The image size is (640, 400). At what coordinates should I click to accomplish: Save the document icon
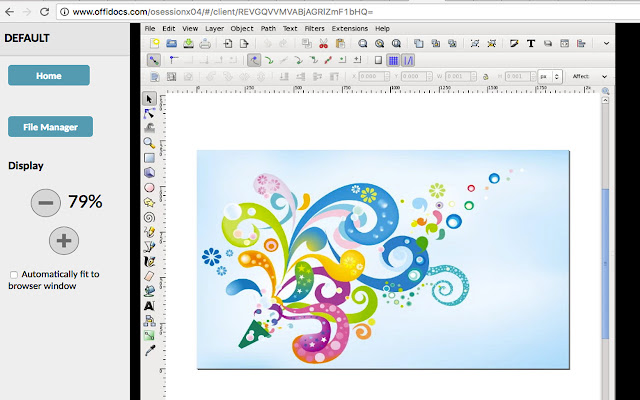pos(188,43)
